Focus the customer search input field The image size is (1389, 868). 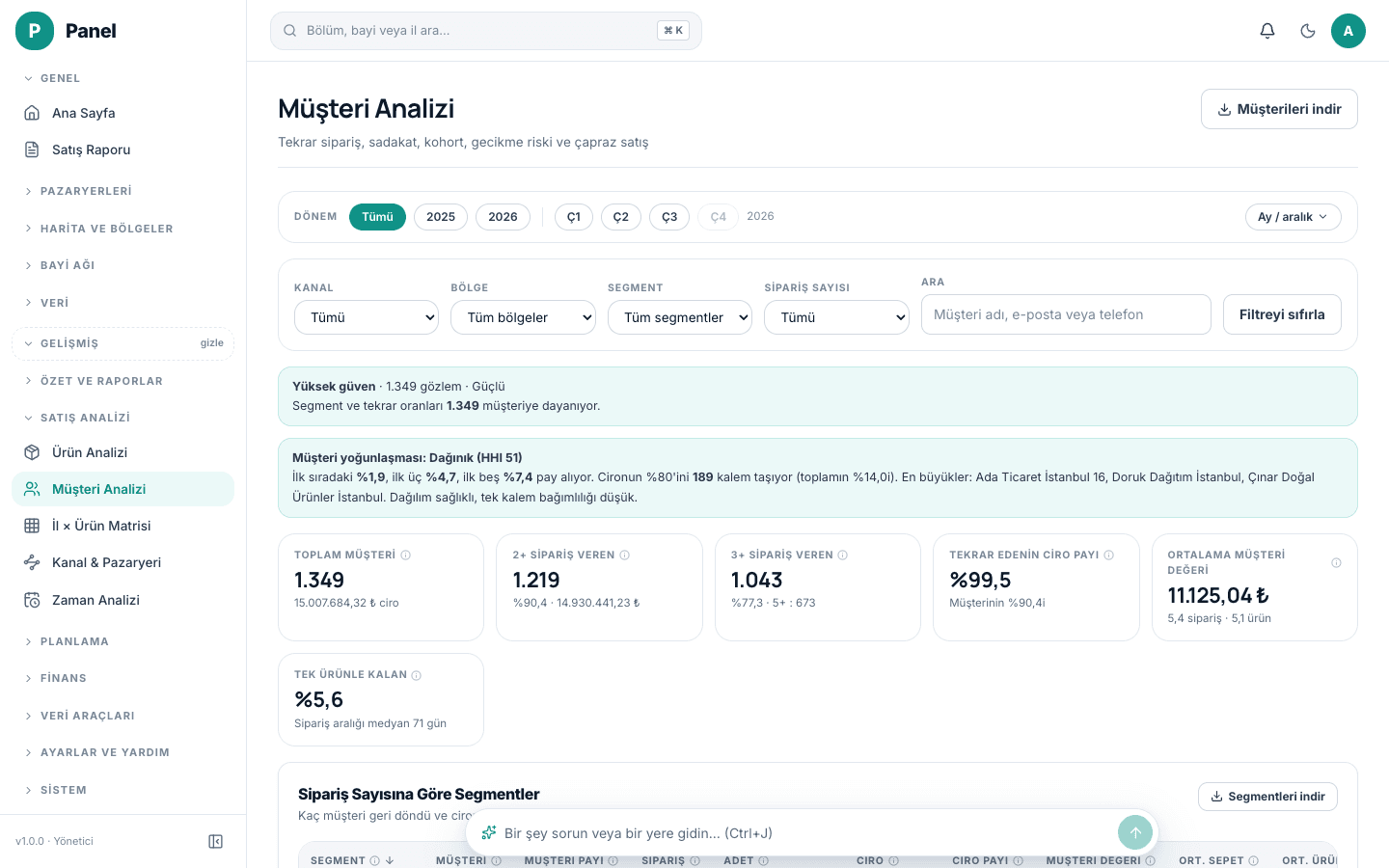tap(1066, 314)
